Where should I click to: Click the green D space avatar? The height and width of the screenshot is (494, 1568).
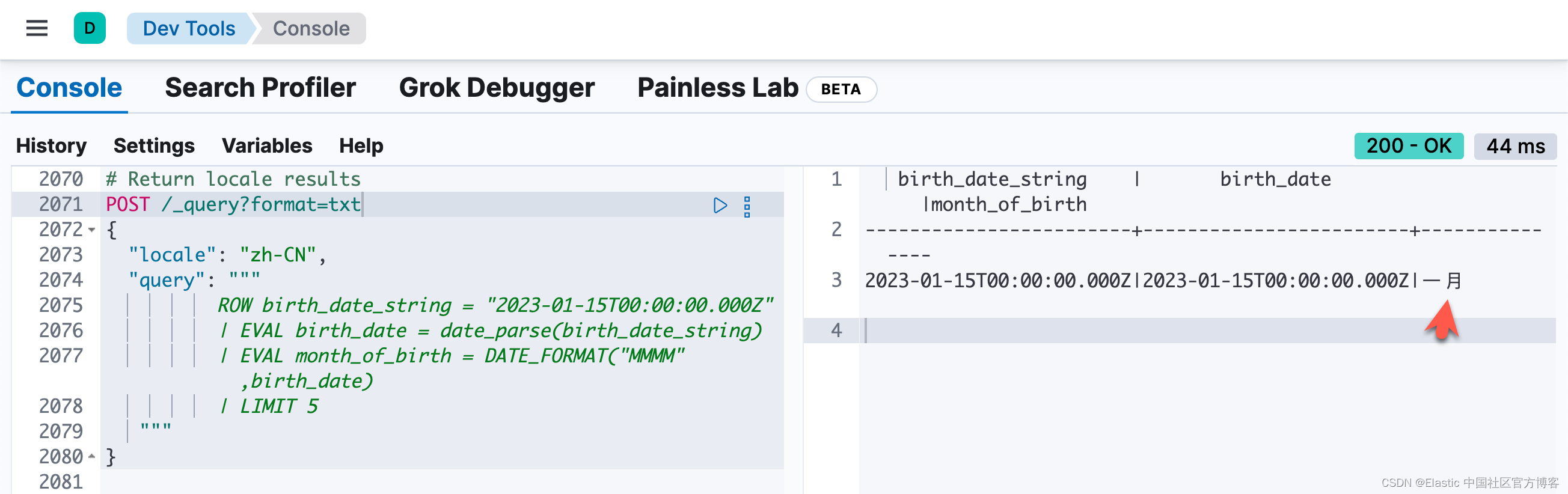point(90,28)
